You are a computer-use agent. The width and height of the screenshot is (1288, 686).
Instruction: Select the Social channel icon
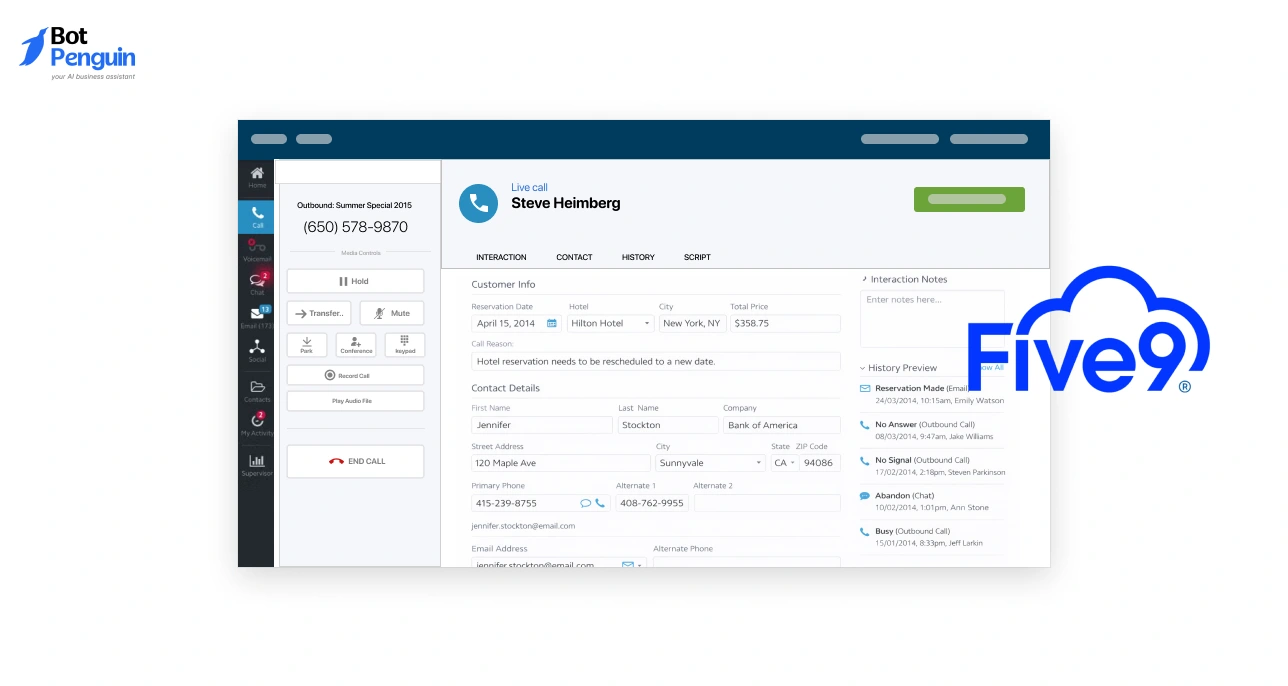[x=257, y=350]
